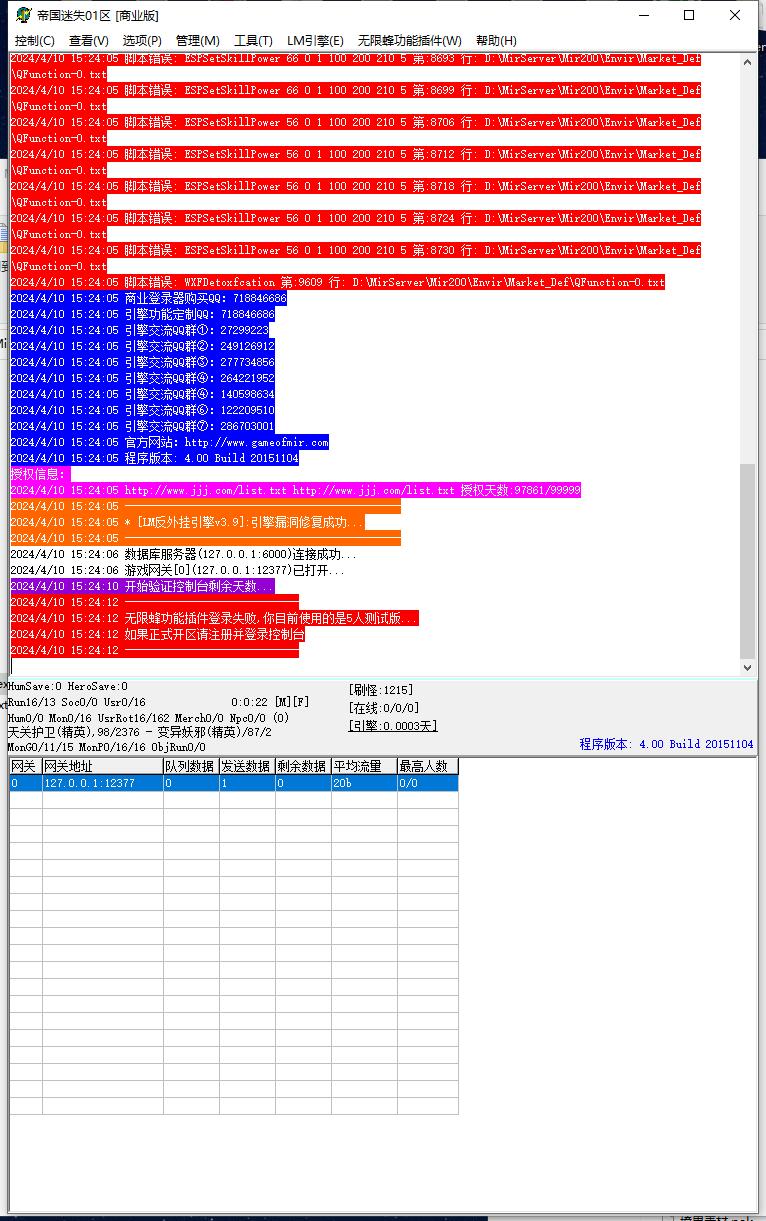Screen dimensions: 766x1221
Task: Click the [刷怪:1215] status text
Action: (x=380, y=690)
